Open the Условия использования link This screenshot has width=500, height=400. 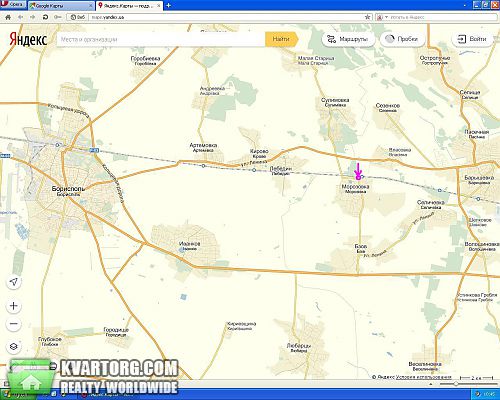click(424, 377)
